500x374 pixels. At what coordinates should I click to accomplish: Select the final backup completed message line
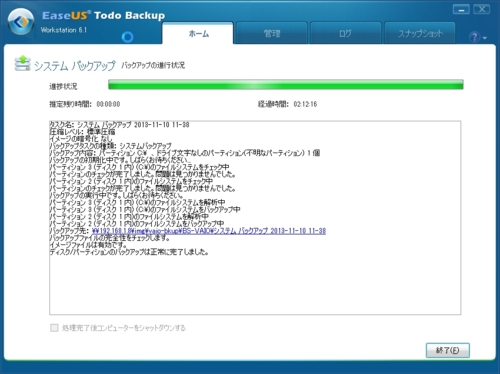tap(129, 252)
